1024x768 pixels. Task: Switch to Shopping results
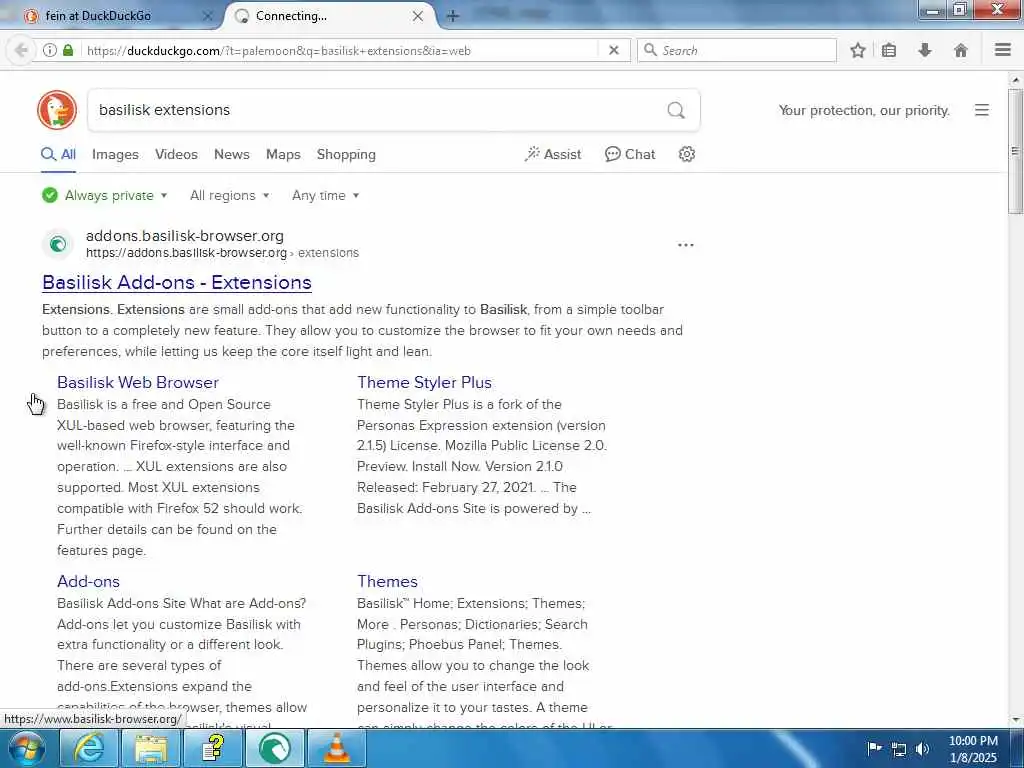(346, 155)
